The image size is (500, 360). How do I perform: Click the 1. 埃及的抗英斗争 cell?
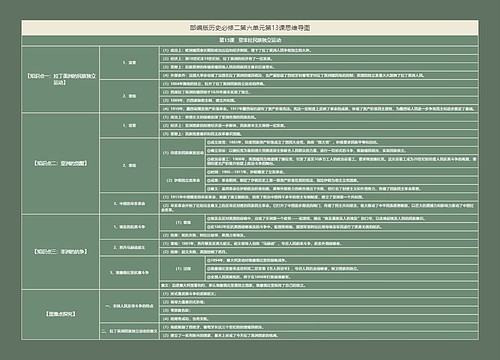pos(129,227)
